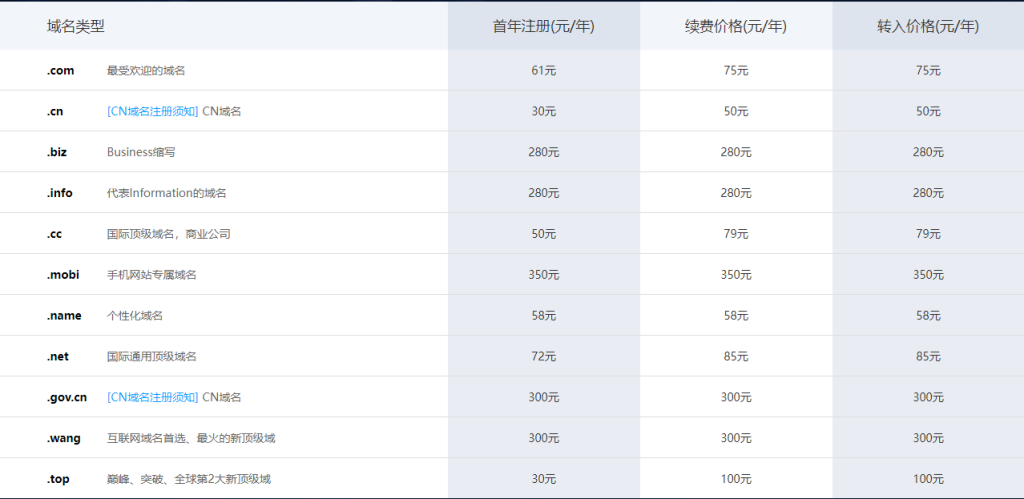1024x499 pixels.
Task: Click the .net domain label
Action: (x=57, y=357)
